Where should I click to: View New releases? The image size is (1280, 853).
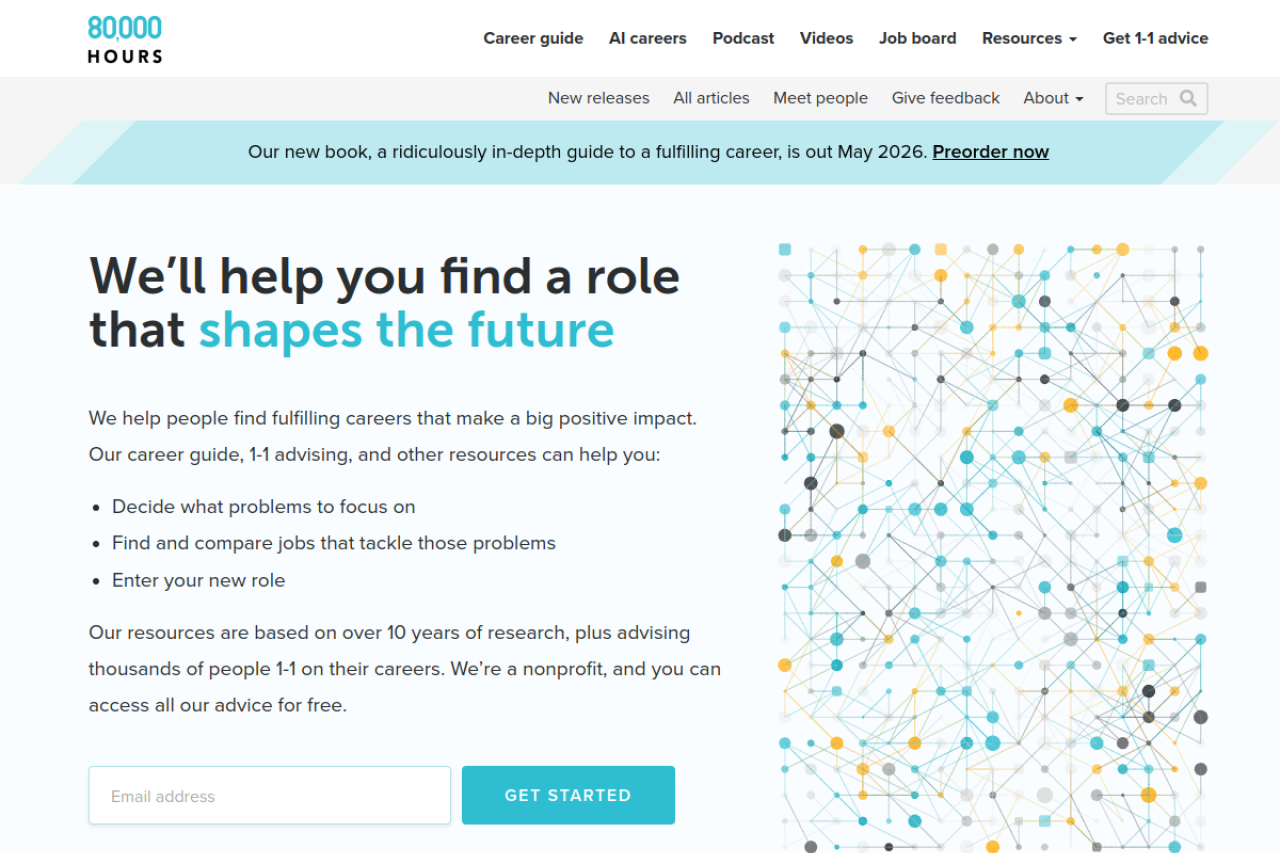pyautogui.click(x=598, y=98)
